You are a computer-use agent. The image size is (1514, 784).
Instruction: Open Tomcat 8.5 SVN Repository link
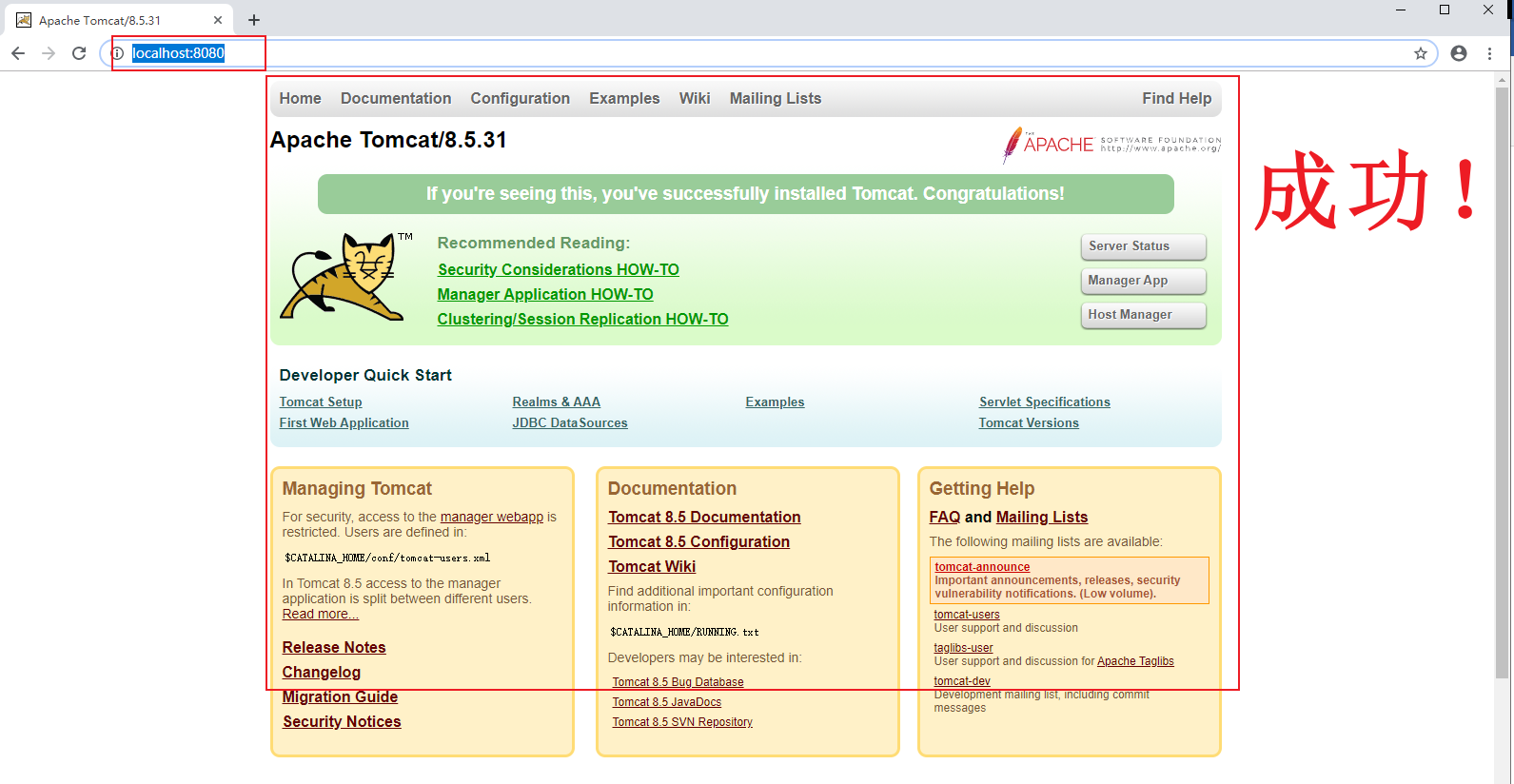coord(682,722)
